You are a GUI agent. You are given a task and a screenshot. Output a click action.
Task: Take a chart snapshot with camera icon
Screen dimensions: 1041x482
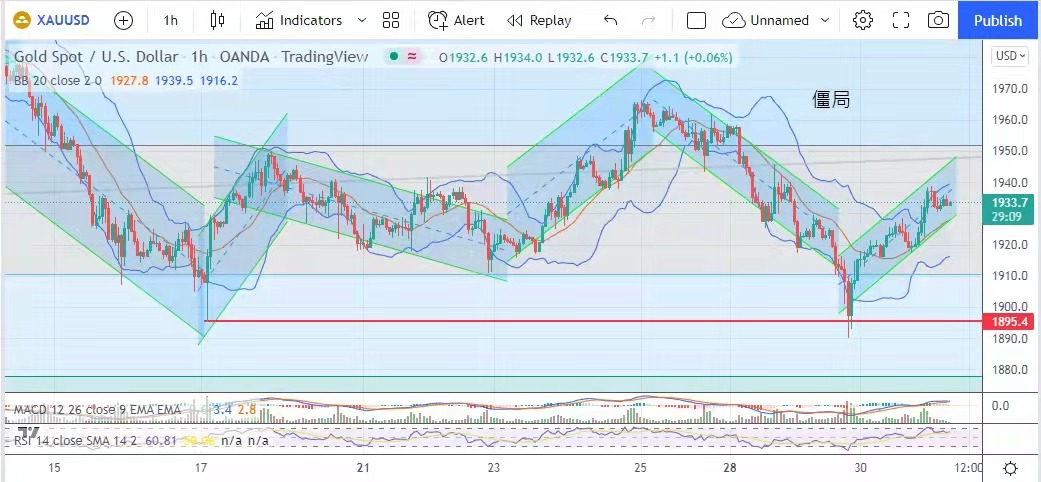click(x=938, y=20)
